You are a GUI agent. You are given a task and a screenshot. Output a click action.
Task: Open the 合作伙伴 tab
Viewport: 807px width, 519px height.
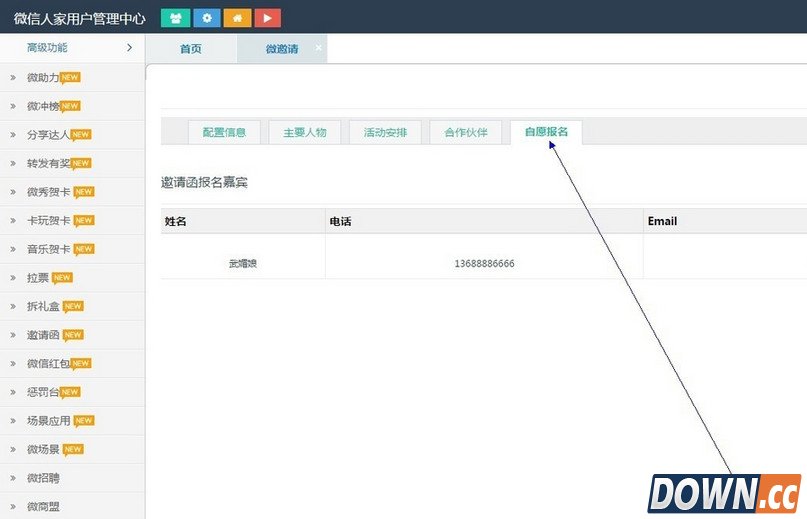(x=466, y=132)
